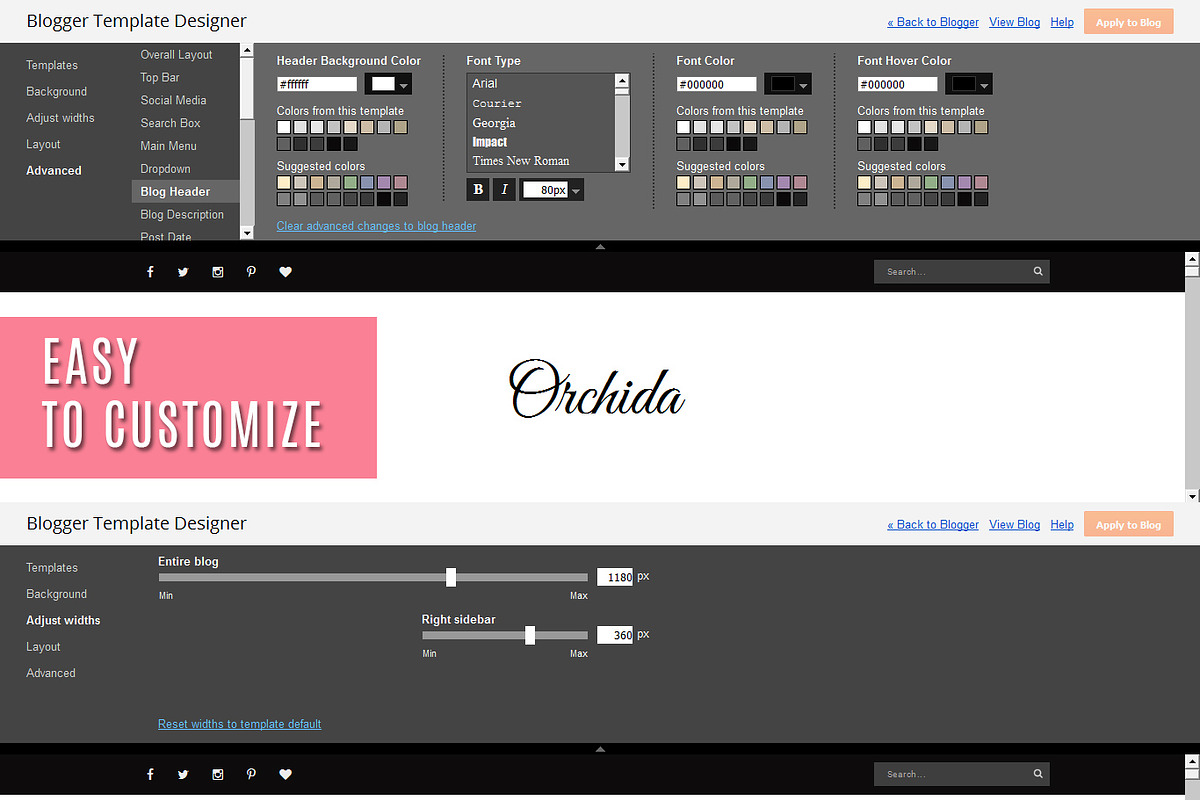Select highlighted Blog Header section
The image size is (1200, 800).
185,192
